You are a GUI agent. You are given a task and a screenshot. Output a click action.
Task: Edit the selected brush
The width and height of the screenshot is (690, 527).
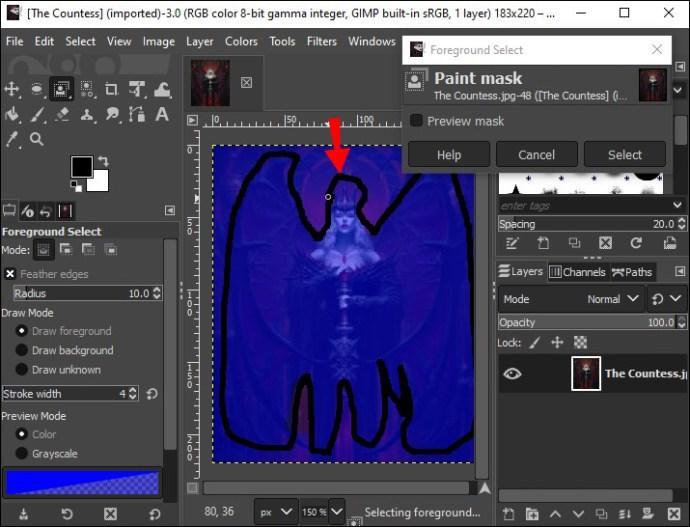[512, 243]
